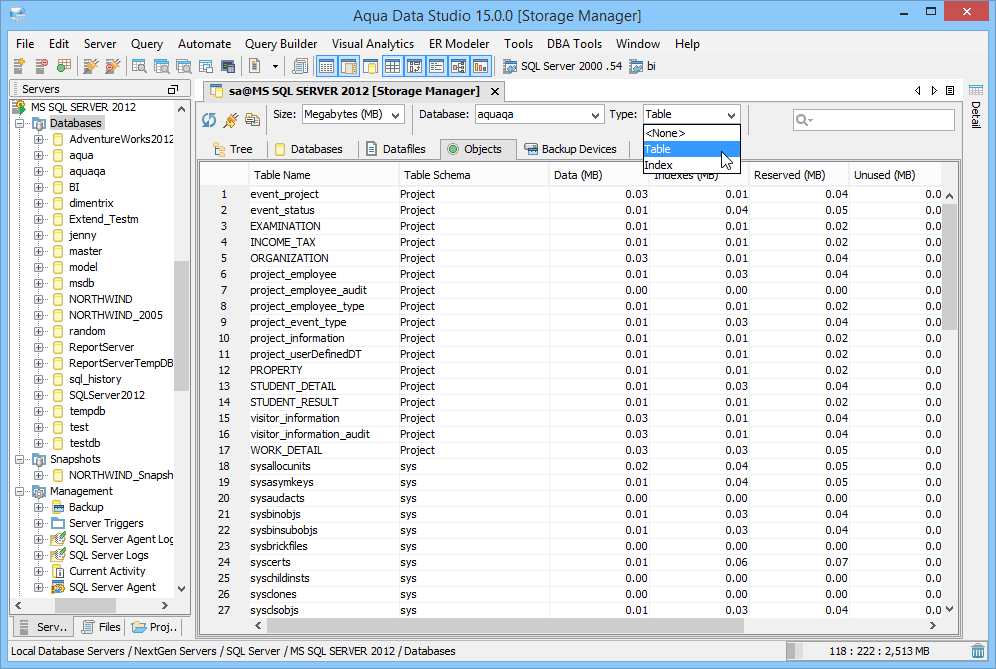Screen dimensions: 996x669
Task: Click the refresh icon in Storage Manager
Action: [209, 119]
